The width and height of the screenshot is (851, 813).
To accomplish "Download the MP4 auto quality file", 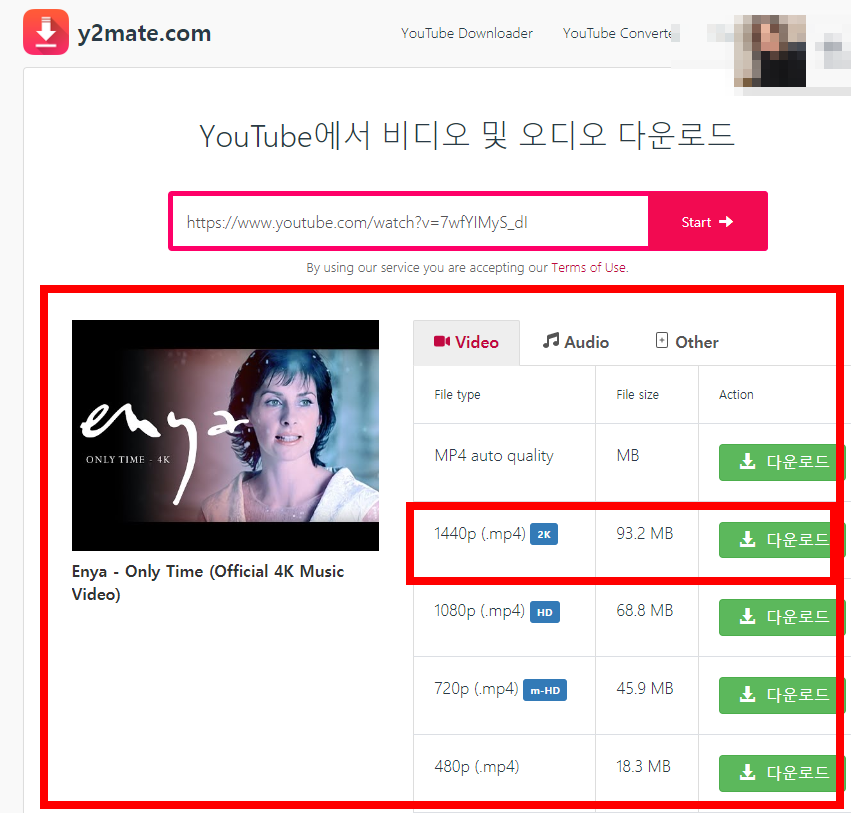I will point(782,462).
